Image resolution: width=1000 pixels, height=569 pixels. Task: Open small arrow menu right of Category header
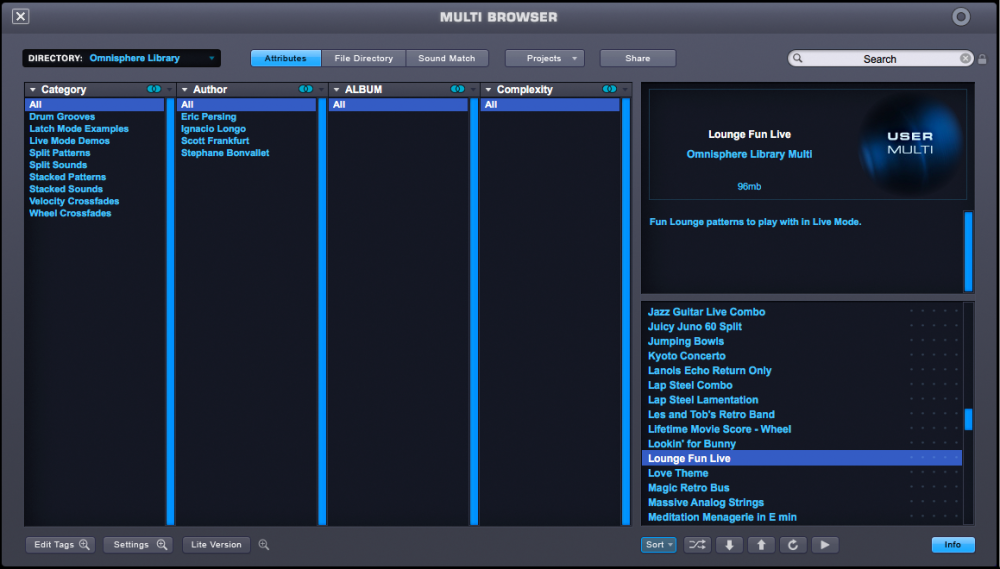pos(170,90)
